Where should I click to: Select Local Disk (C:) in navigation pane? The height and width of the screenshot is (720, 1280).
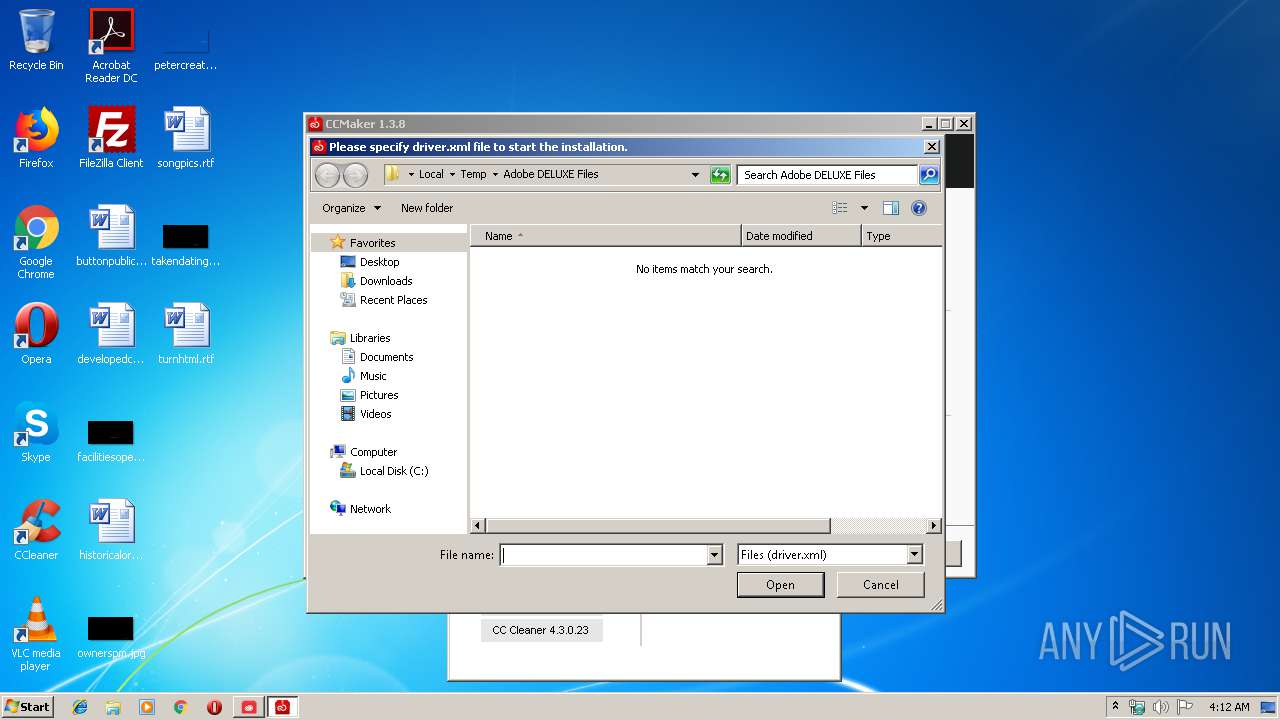[394, 471]
